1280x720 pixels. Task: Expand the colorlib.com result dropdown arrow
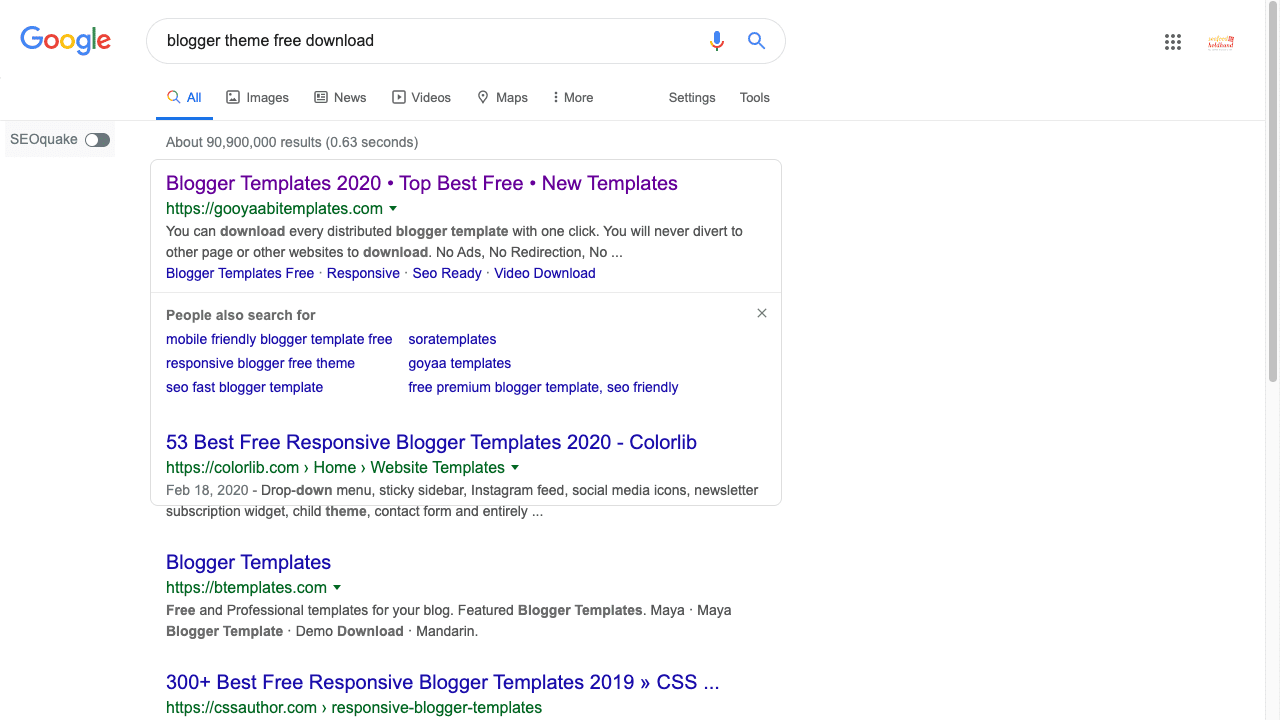515,468
